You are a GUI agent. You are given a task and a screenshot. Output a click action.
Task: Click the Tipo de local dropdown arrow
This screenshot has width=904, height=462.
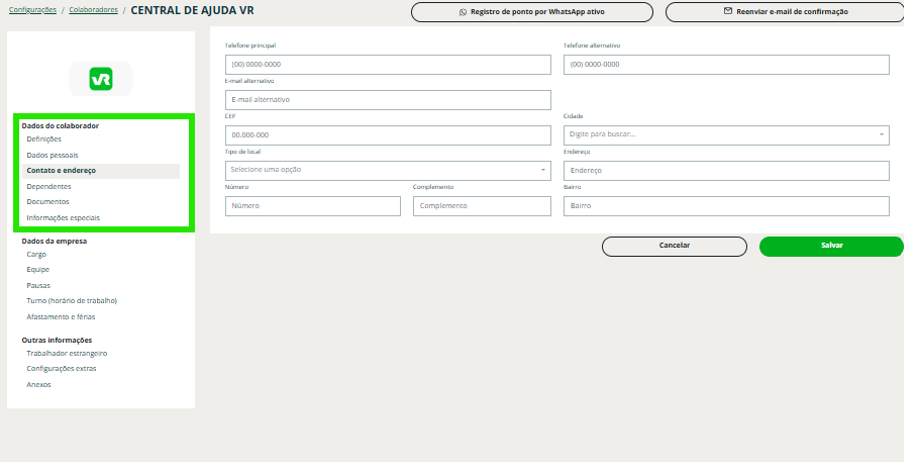click(x=543, y=170)
